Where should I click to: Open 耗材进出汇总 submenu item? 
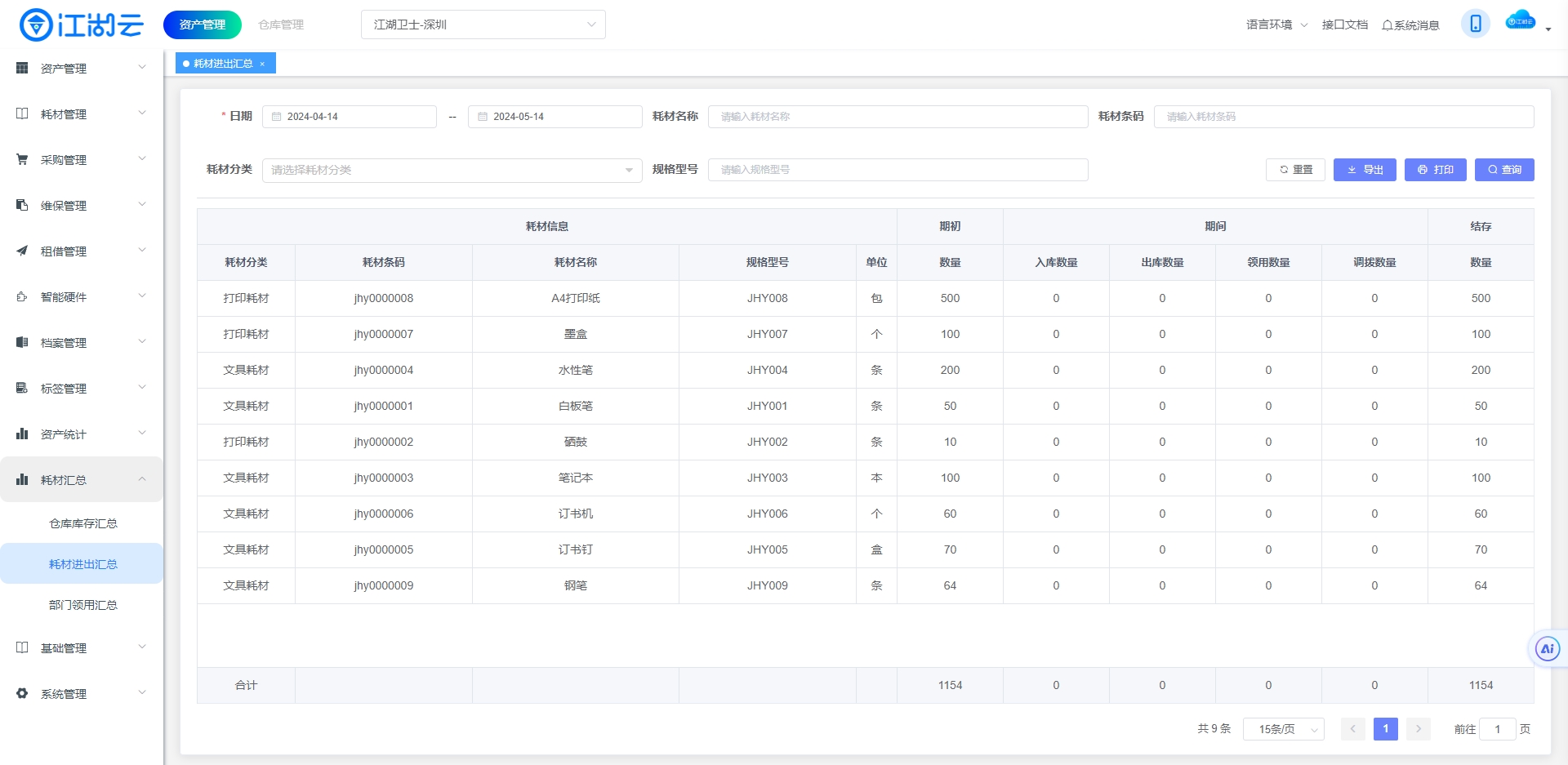pyautogui.click(x=83, y=564)
